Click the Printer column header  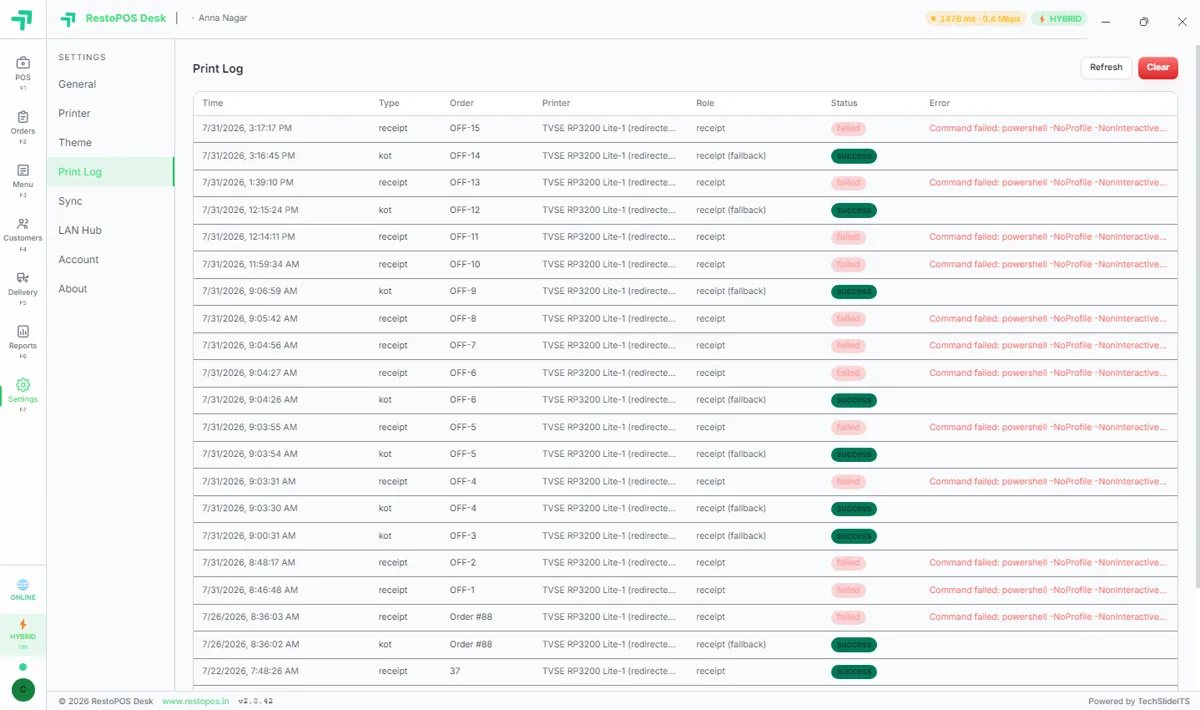[556, 103]
